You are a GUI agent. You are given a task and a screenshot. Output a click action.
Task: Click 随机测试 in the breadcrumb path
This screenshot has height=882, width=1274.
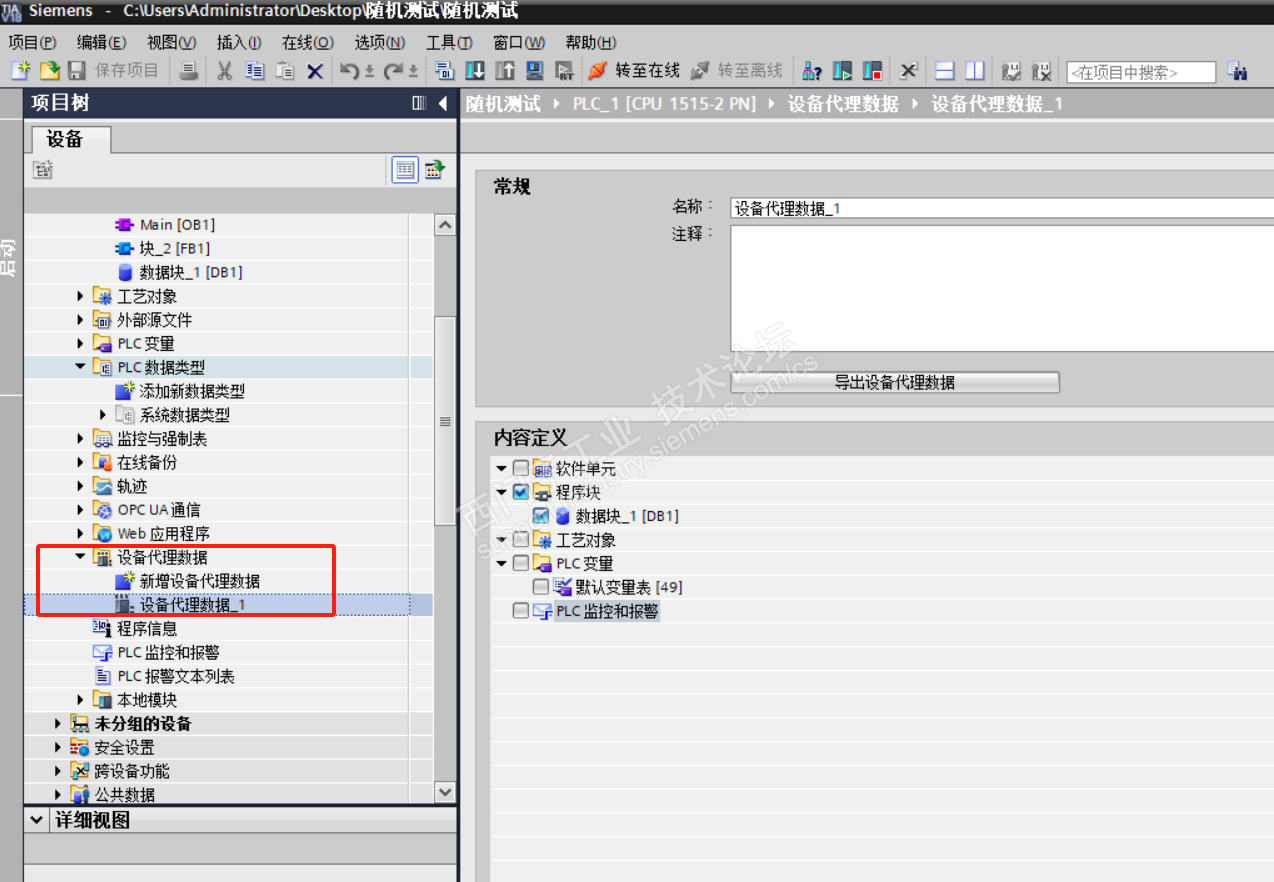pos(503,104)
